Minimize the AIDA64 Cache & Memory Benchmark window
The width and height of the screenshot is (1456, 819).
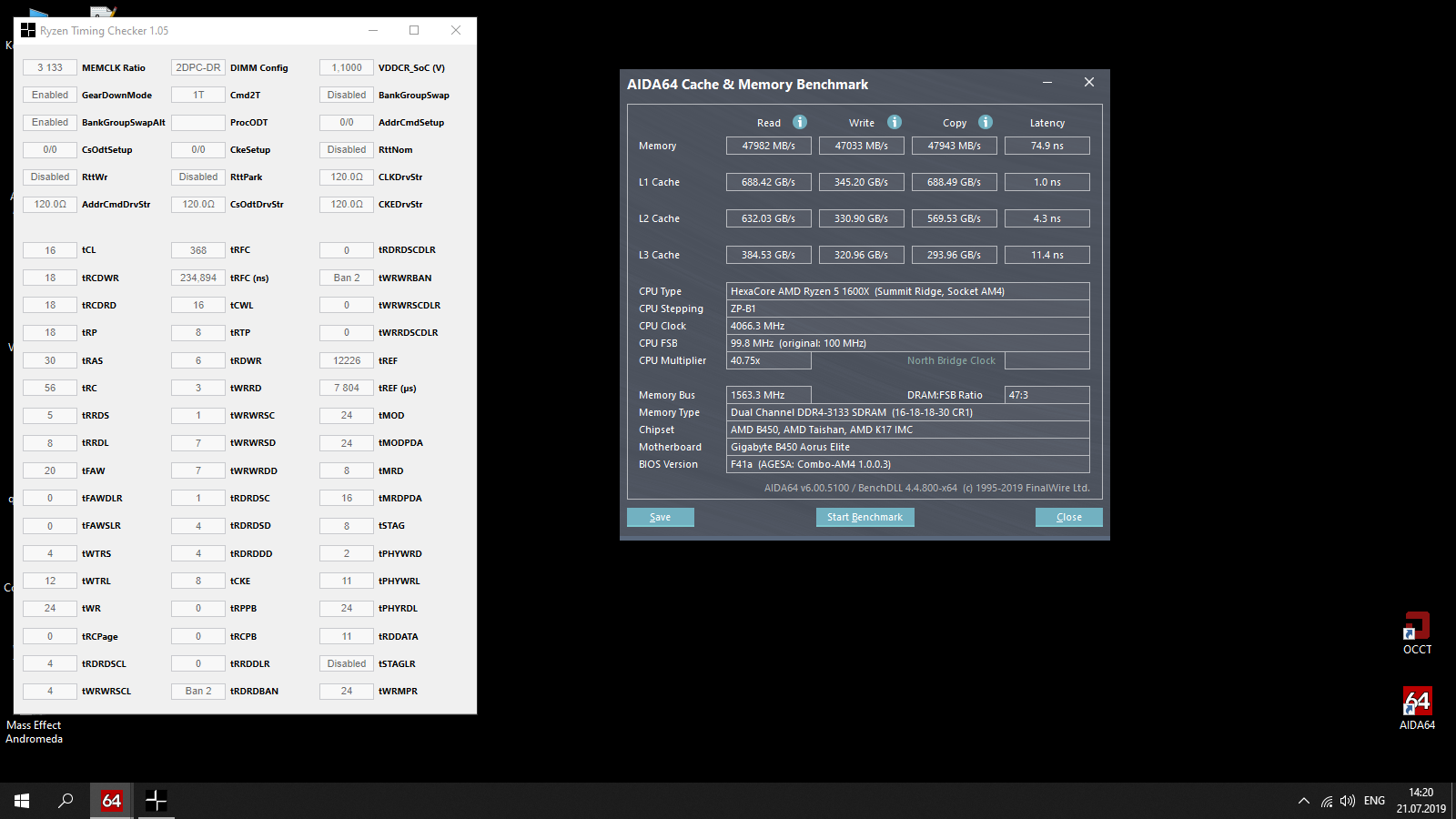pos(1047,83)
